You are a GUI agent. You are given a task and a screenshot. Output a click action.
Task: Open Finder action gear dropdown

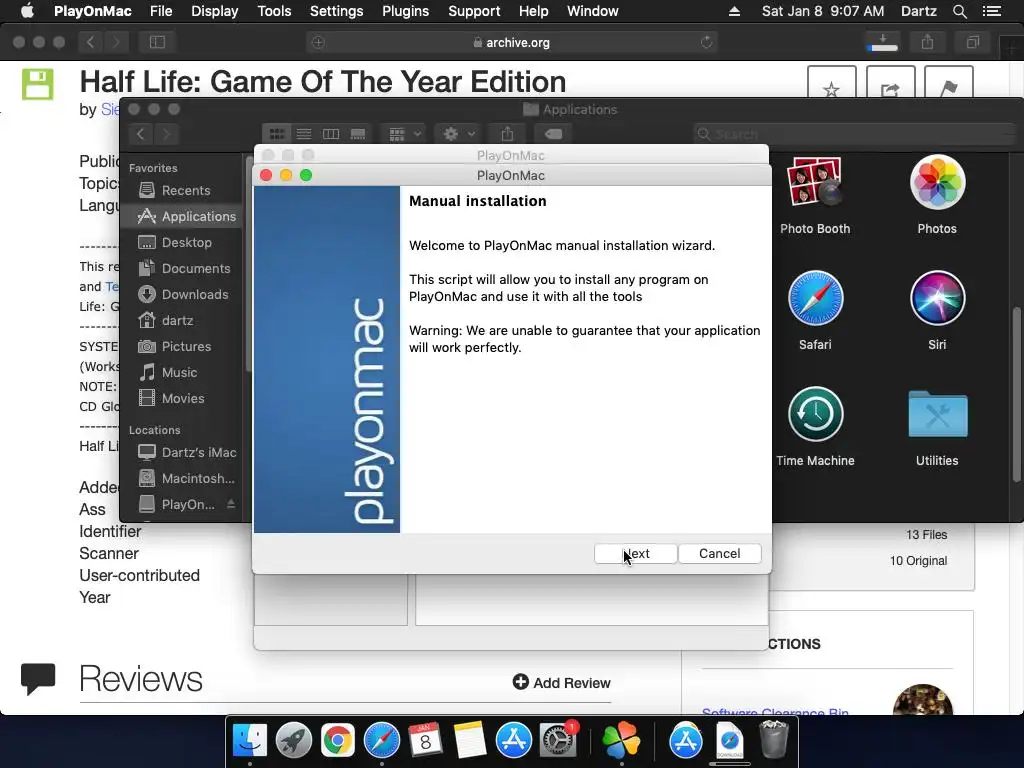(x=458, y=134)
